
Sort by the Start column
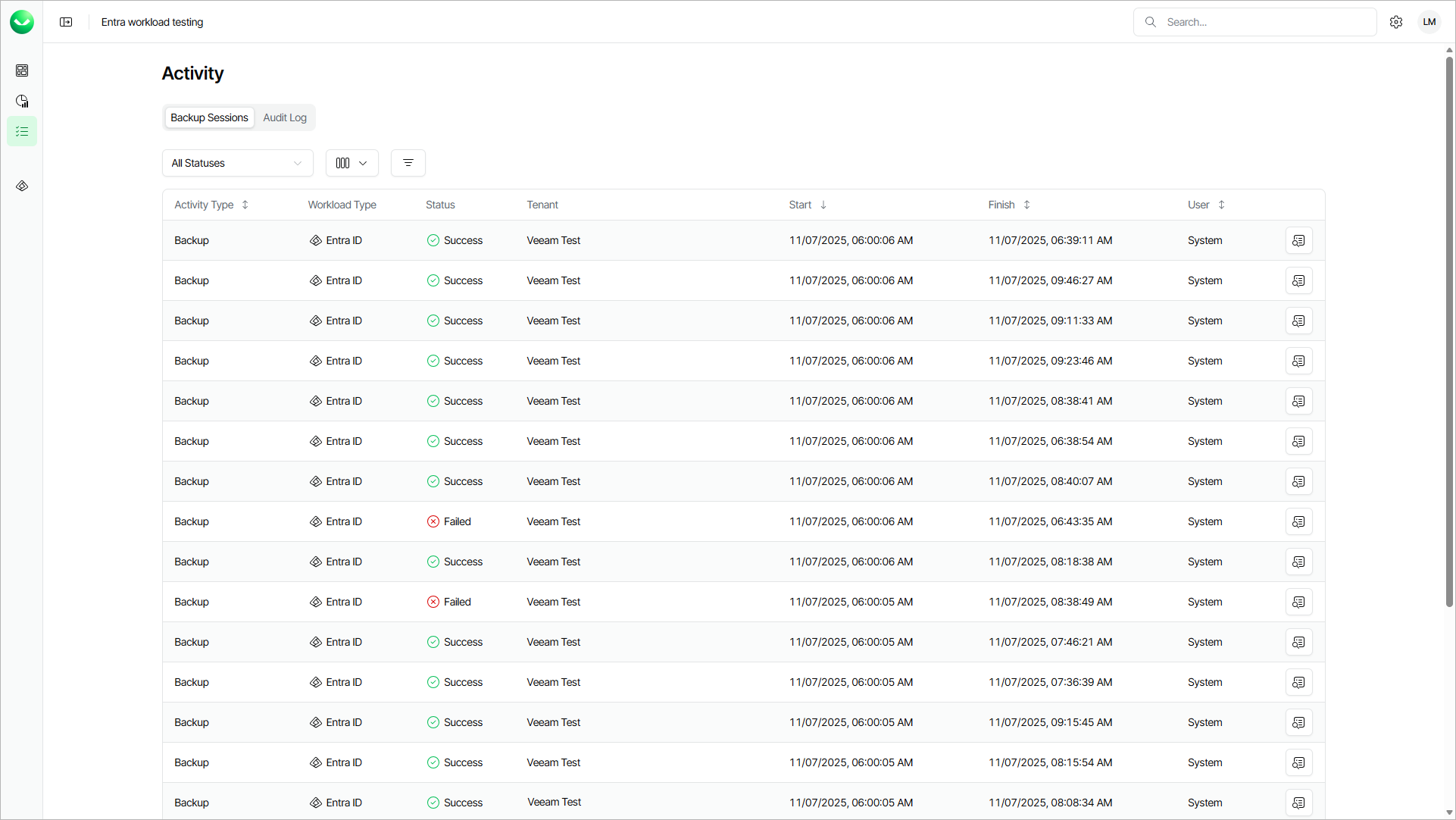pos(807,205)
